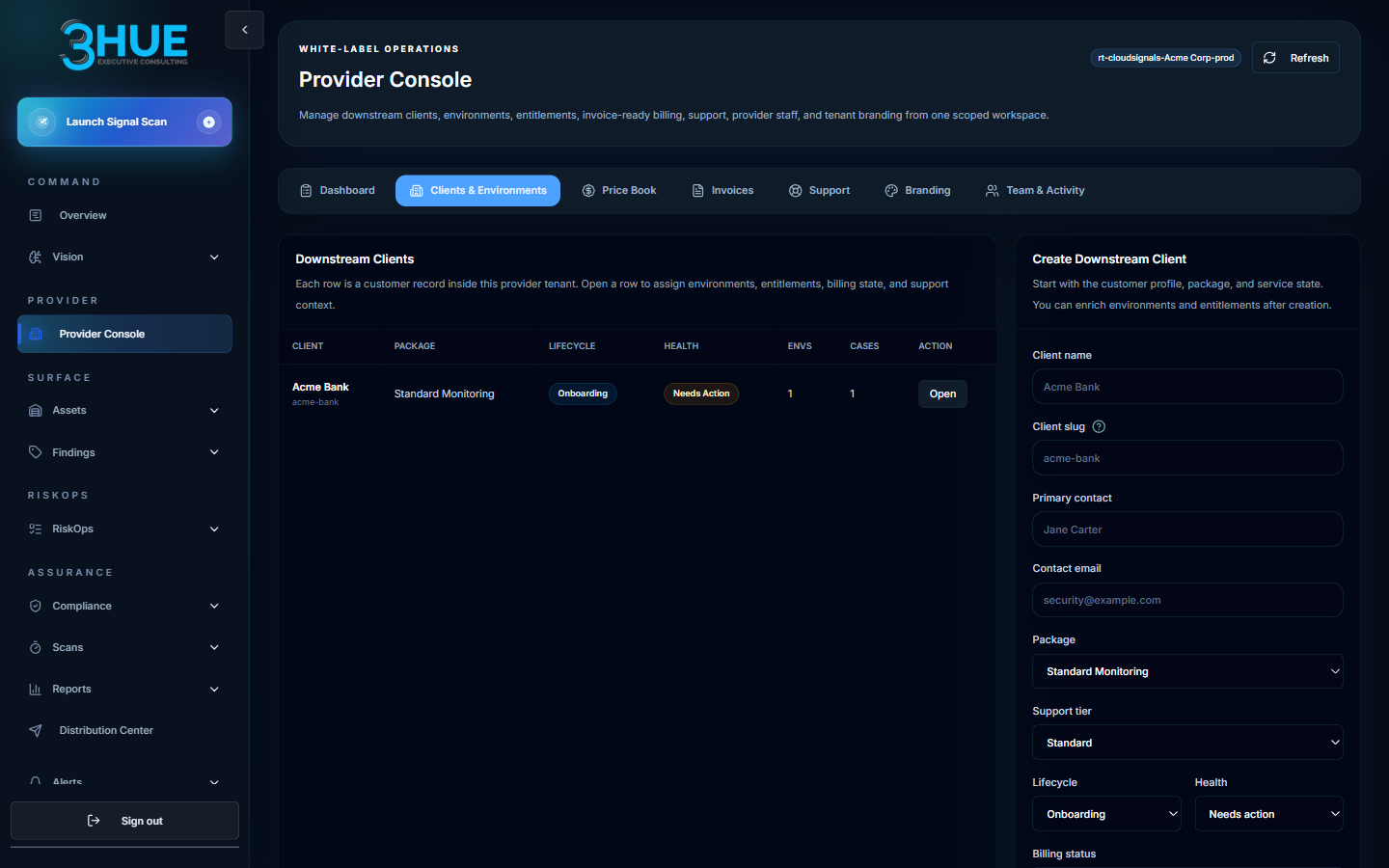Click the Refresh button
1389x868 pixels.
1295,58
